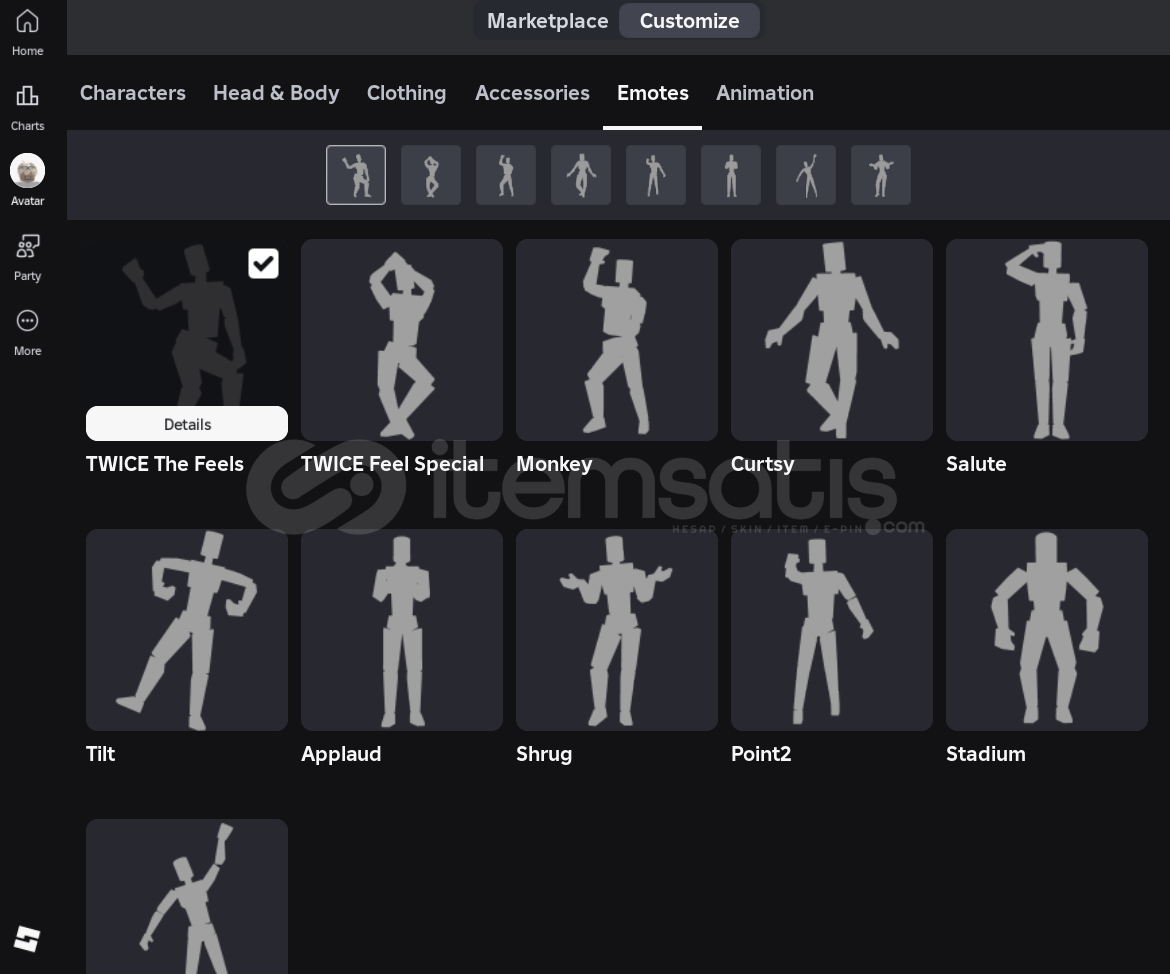Click the Curtsy emote name label

coord(763,463)
